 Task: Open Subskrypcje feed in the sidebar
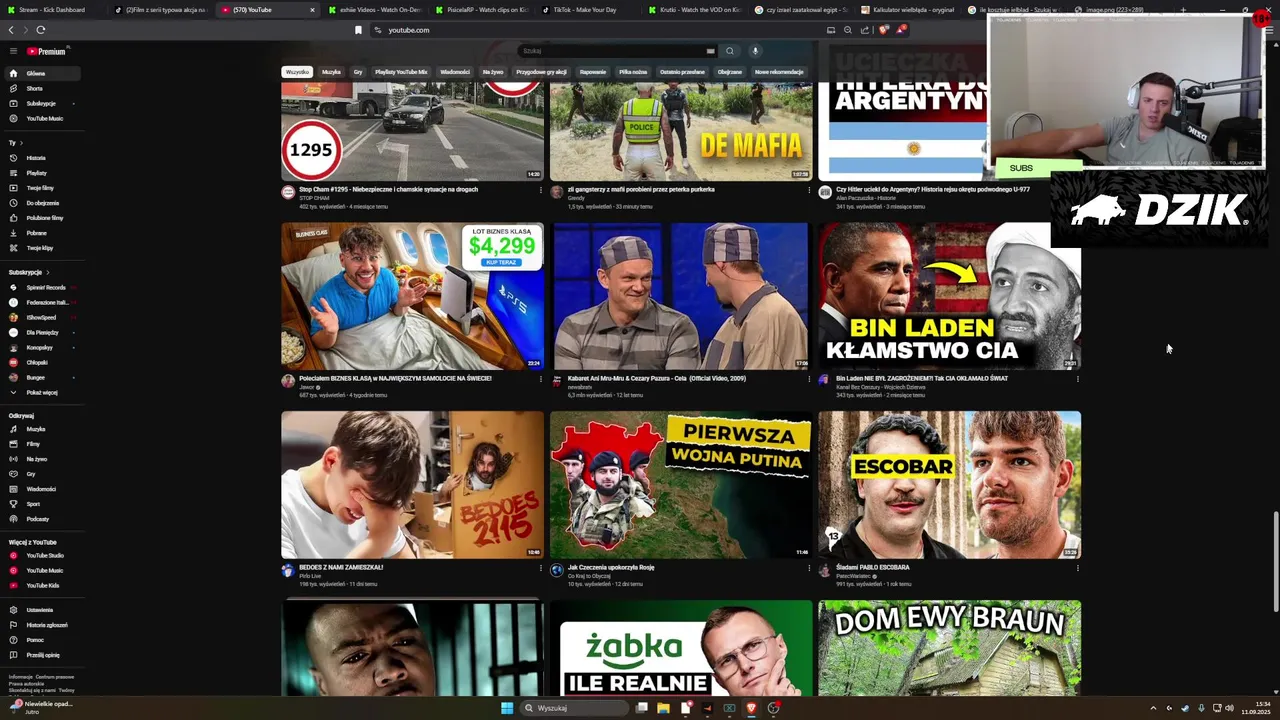(x=41, y=103)
